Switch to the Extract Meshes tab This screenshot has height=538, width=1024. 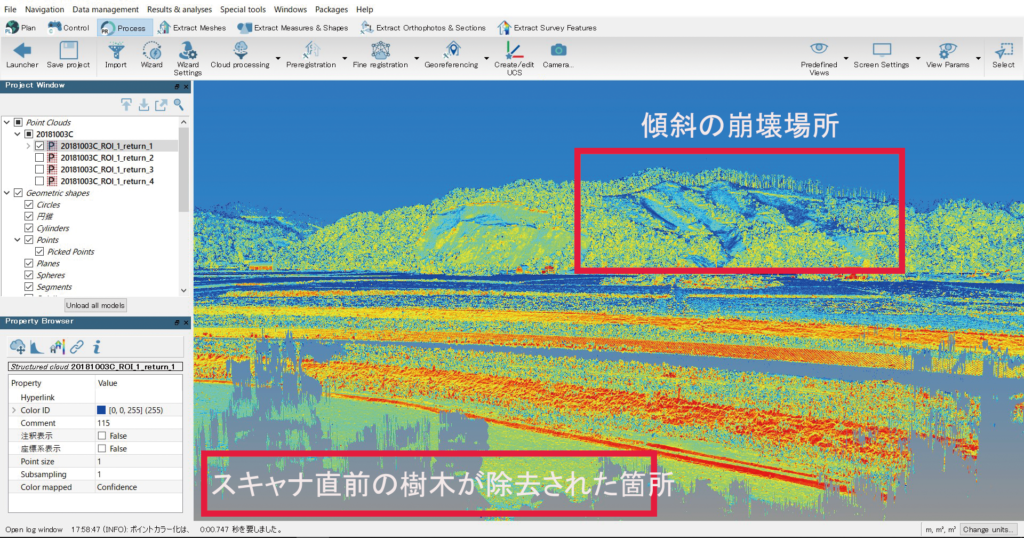(x=191, y=27)
